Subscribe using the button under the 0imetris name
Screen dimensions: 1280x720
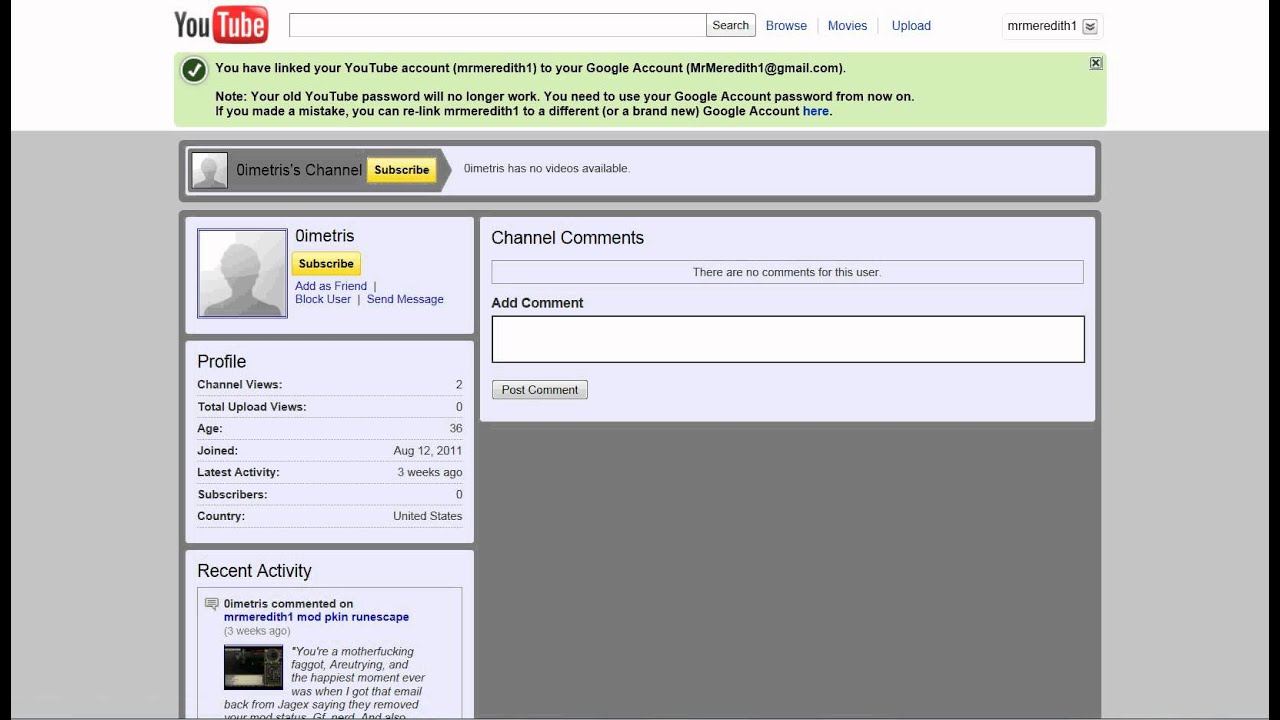(x=326, y=264)
